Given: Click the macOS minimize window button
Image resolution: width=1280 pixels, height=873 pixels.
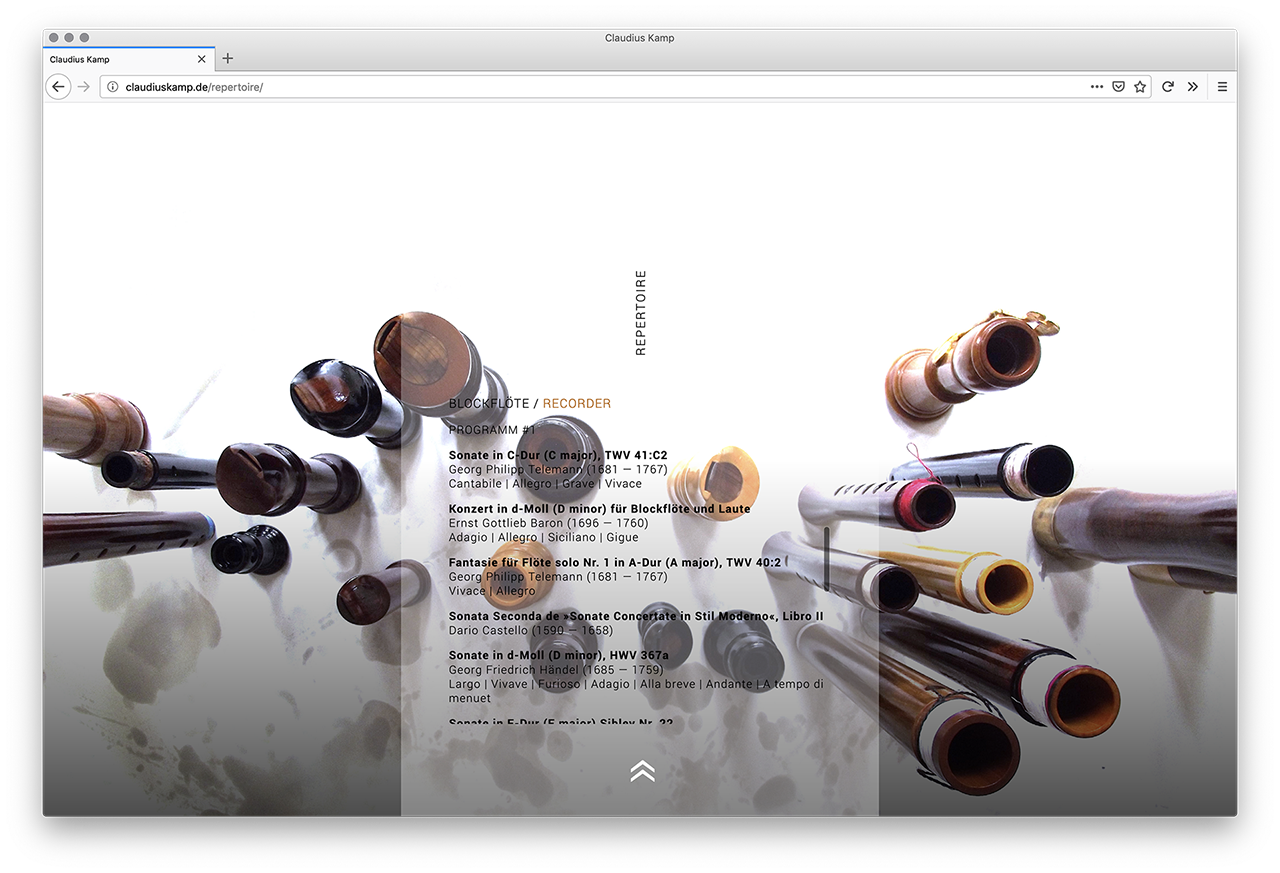Looking at the screenshot, I should [69, 38].
